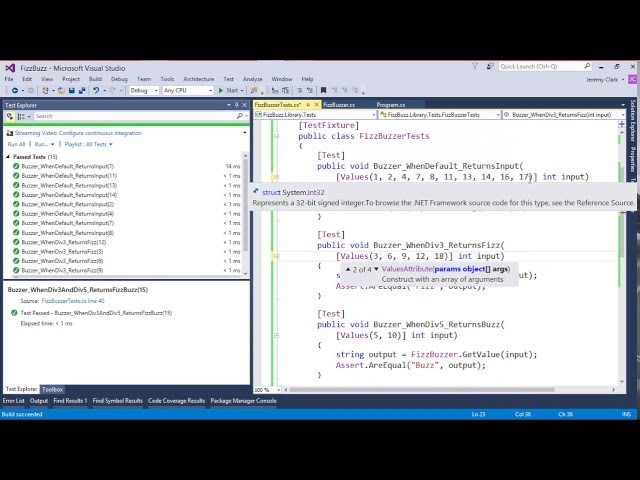640x480 pixels.
Task: Select test Buzzer_WhenDiv3_ReturnsFizz(12)
Action: coord(64,242)
